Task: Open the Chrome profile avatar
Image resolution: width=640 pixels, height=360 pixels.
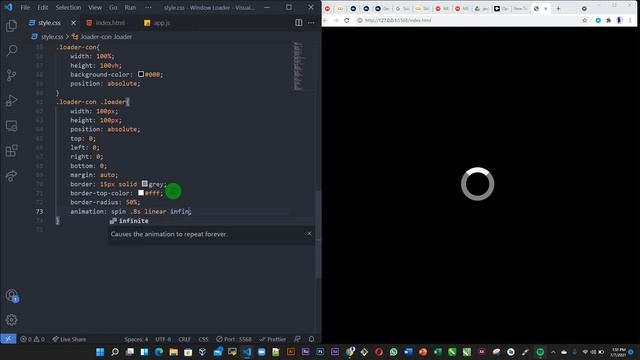Action: coord(619,20)
